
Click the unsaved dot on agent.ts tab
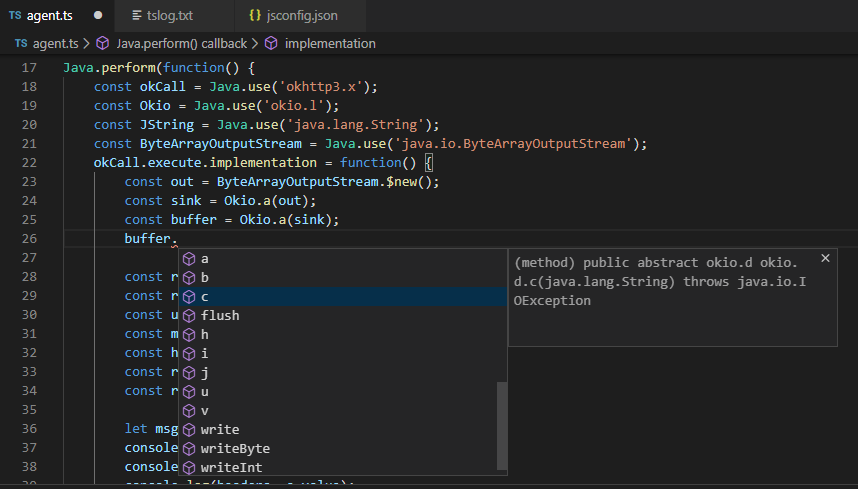[98, 15]
